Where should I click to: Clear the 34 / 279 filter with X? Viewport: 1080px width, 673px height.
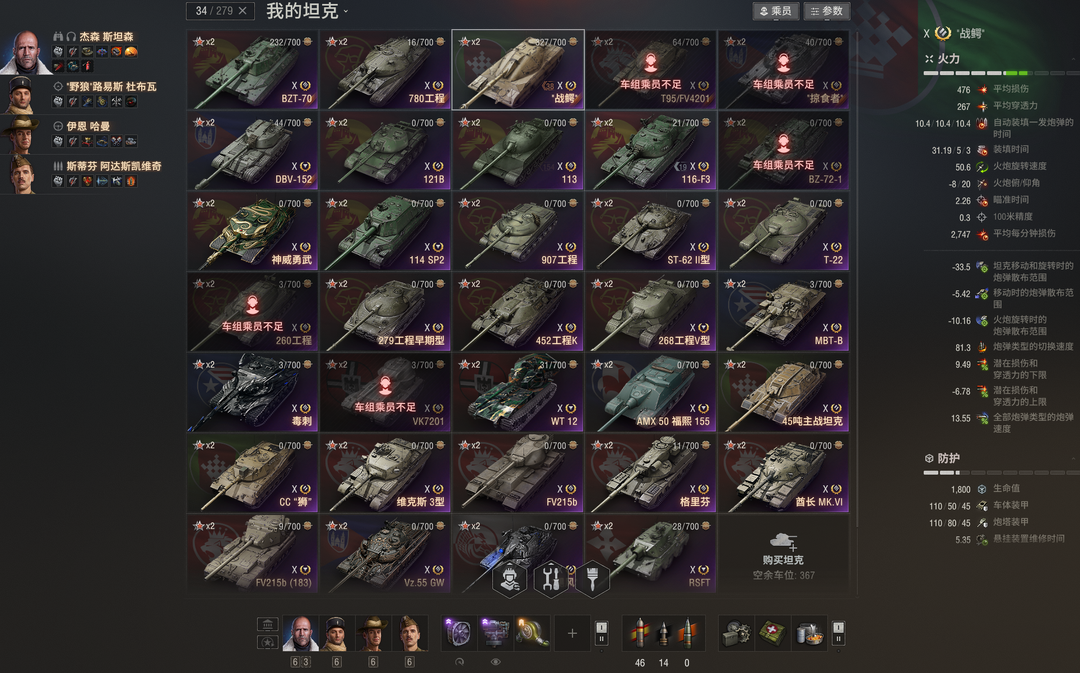(242, 11)
